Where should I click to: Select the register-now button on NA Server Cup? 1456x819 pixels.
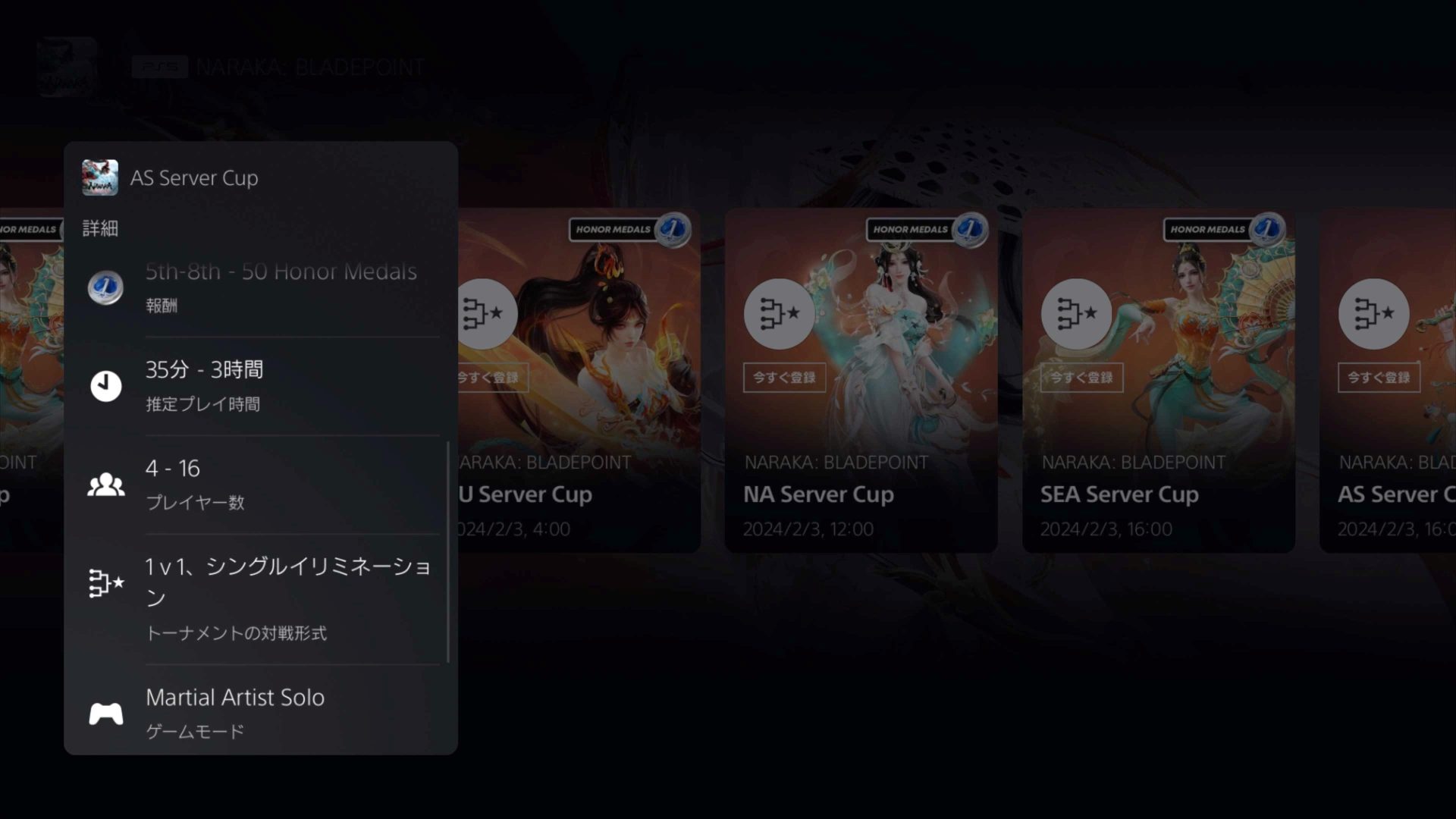(784, 377)
